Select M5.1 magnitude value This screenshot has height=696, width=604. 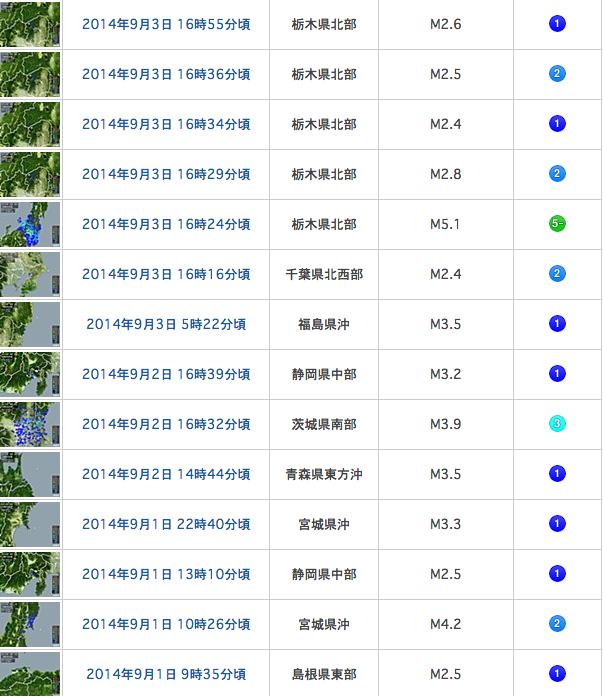tap(445, 224)
